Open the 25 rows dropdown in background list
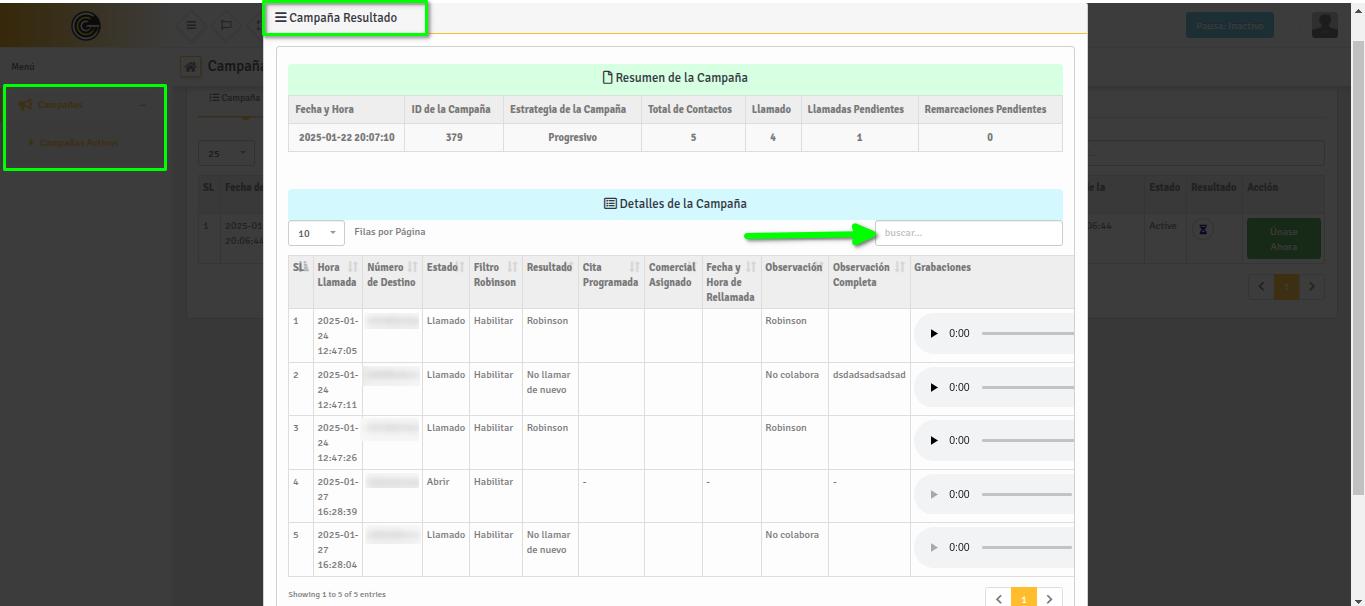 point(227,154)
